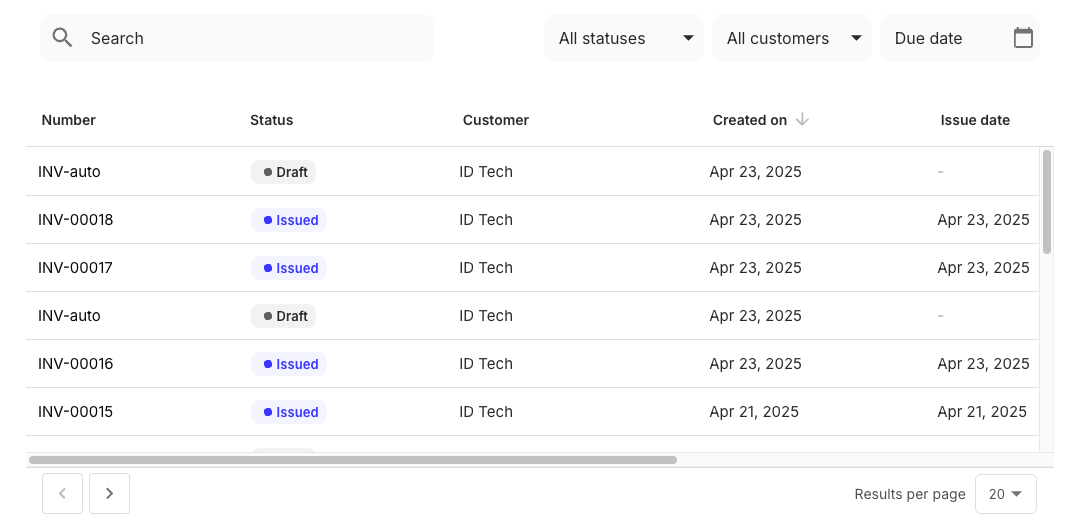Expand the All statuses dropdown
1075x528 pixels.
click(624, 38)
